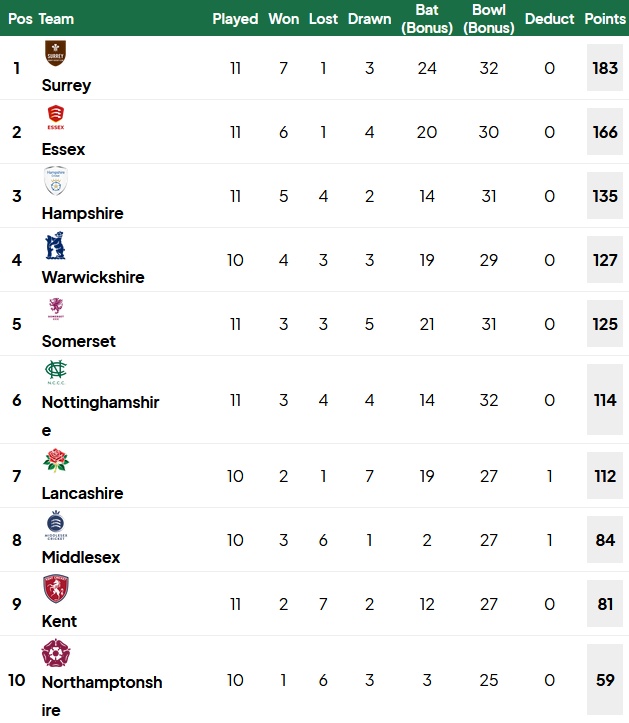
Task: Click the Surrey club crest icon
Action: [55, 53]
